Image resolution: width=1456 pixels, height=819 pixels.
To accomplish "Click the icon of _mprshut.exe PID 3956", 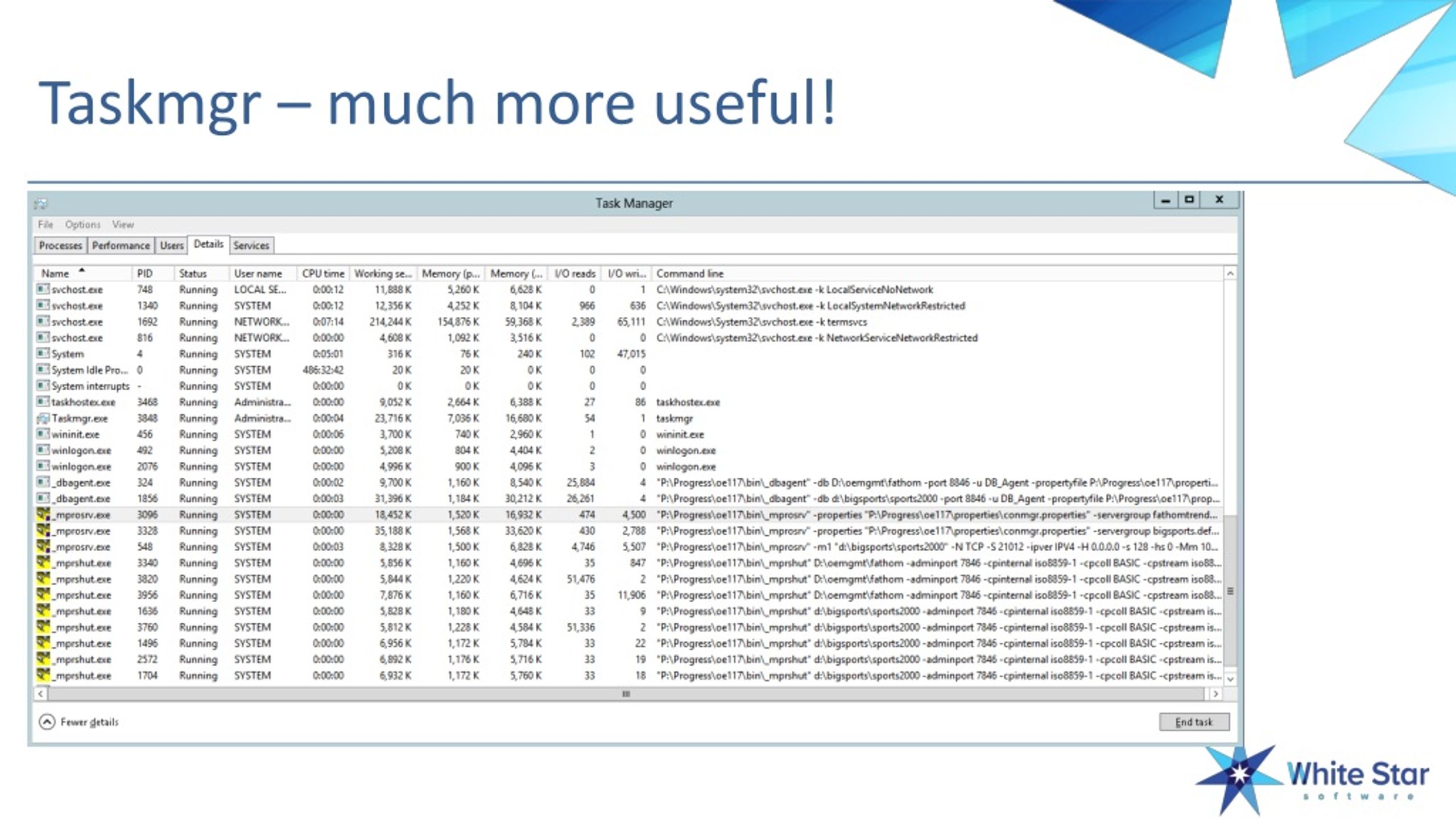I will point(43,595).
